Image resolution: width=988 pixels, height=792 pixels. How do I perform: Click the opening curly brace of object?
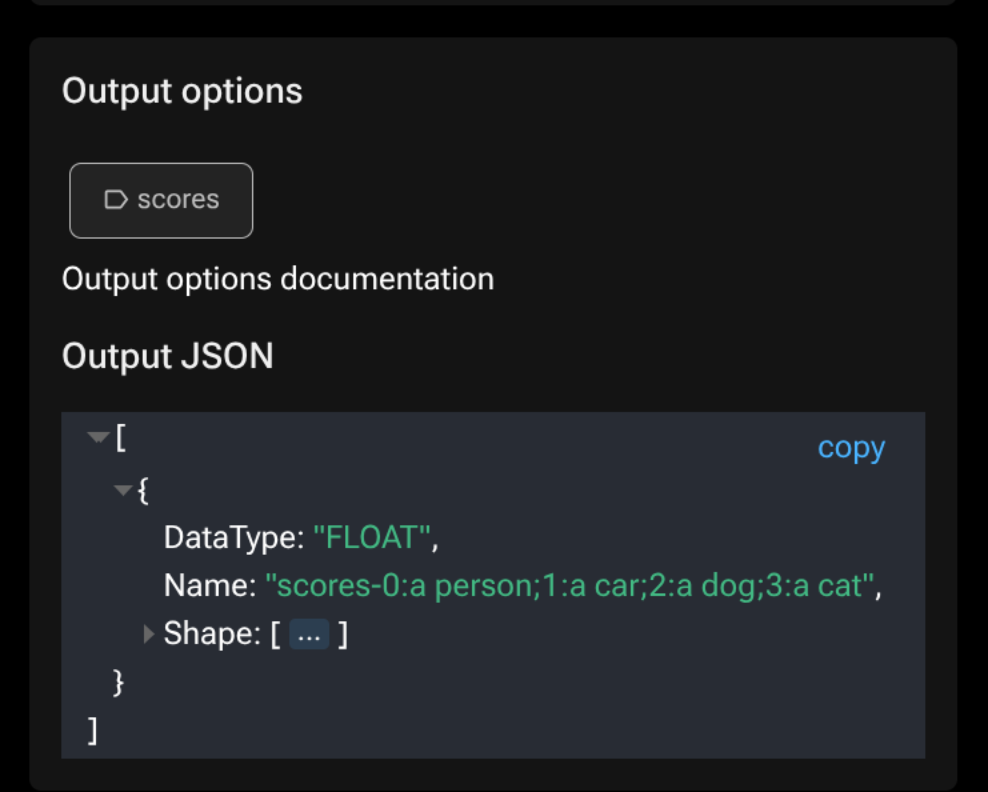[143, 490]
